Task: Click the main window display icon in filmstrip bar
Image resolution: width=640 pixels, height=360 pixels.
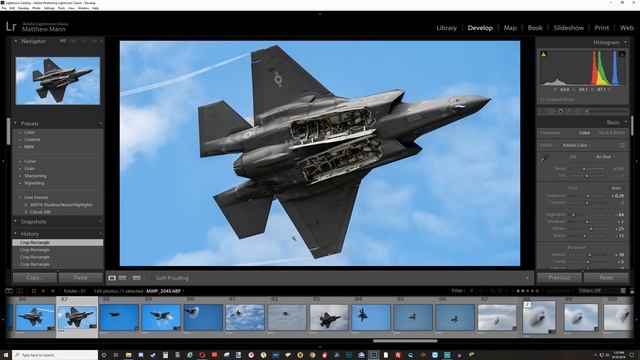Action: 9,291
